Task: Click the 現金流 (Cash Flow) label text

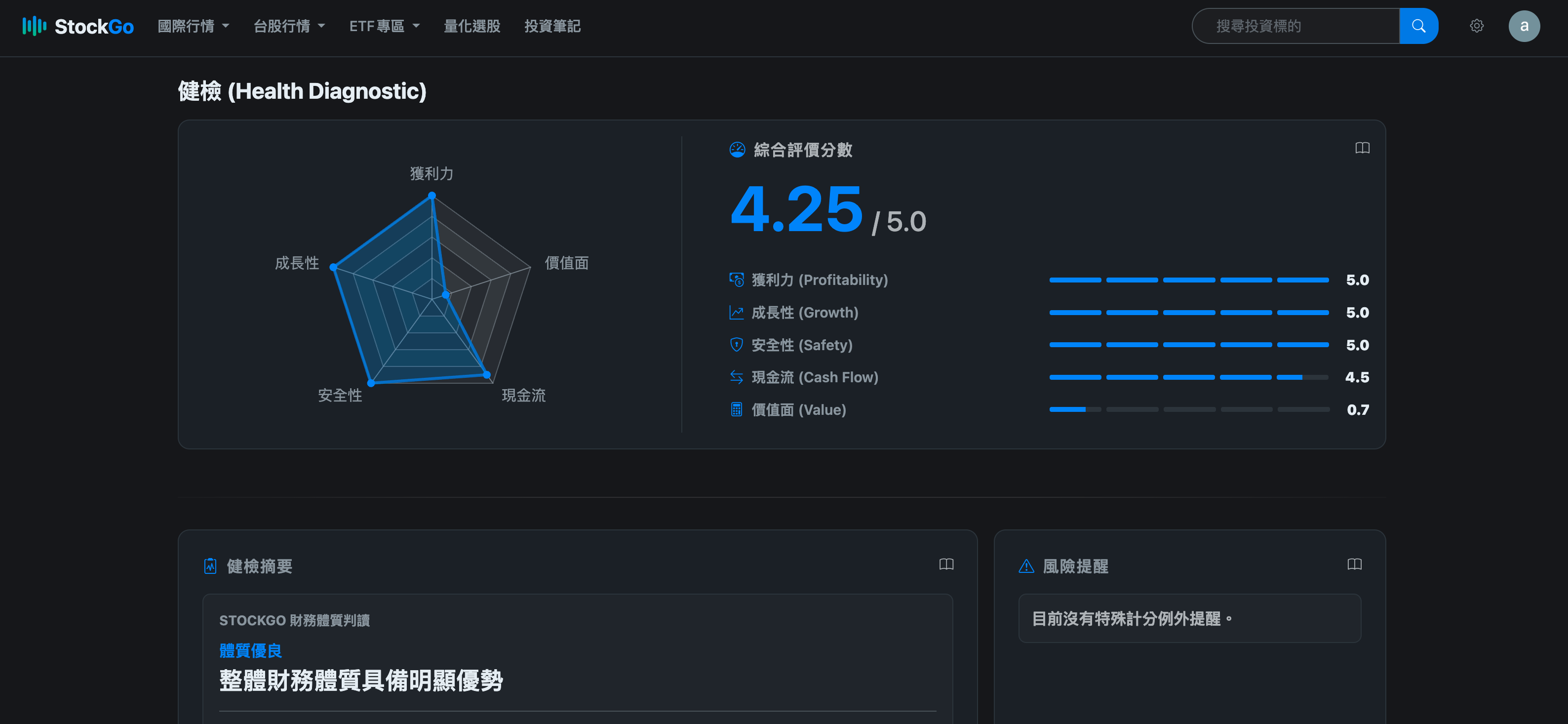Action: click(815, 377)
